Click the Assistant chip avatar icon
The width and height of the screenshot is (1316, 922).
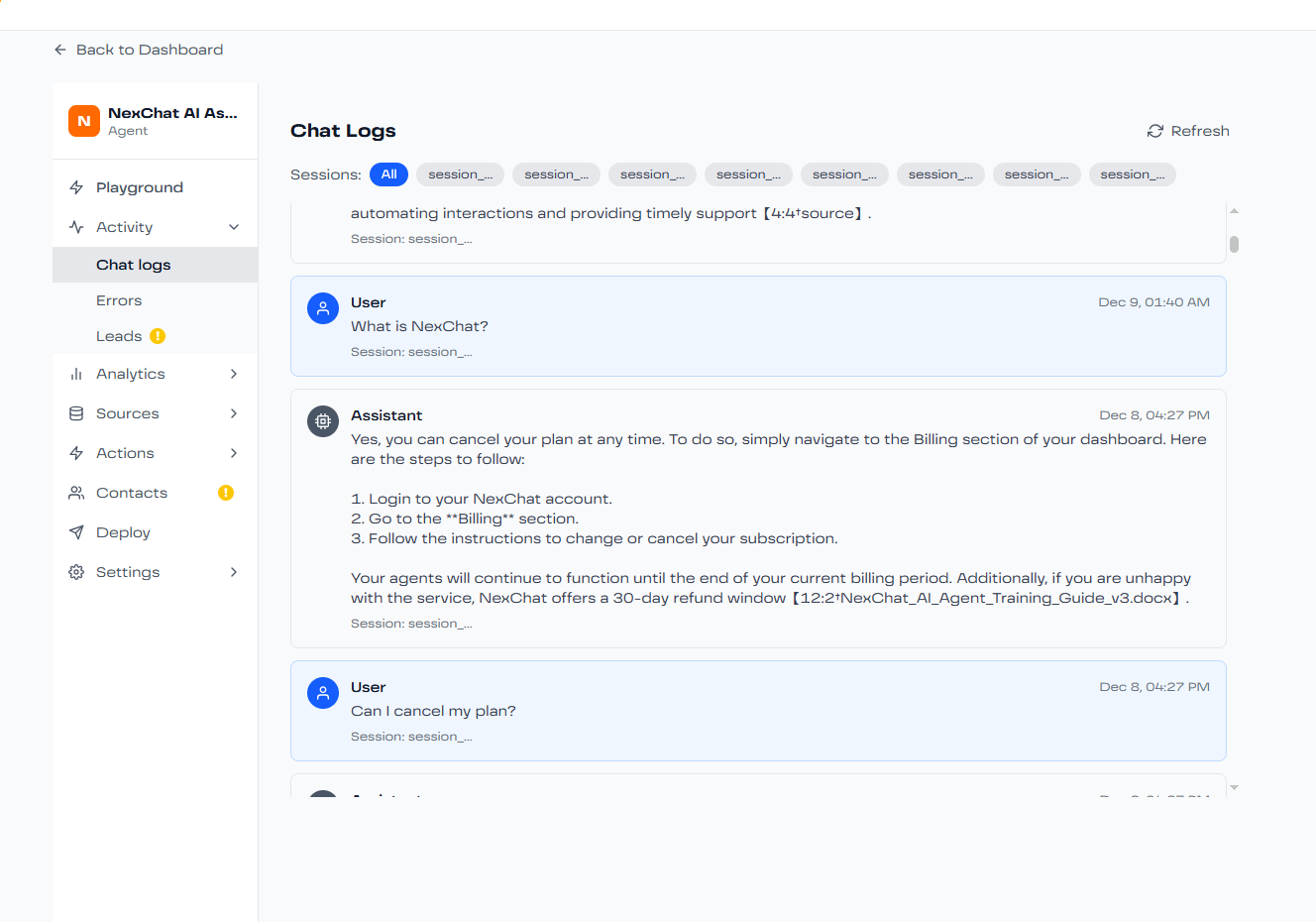[323, 421]
